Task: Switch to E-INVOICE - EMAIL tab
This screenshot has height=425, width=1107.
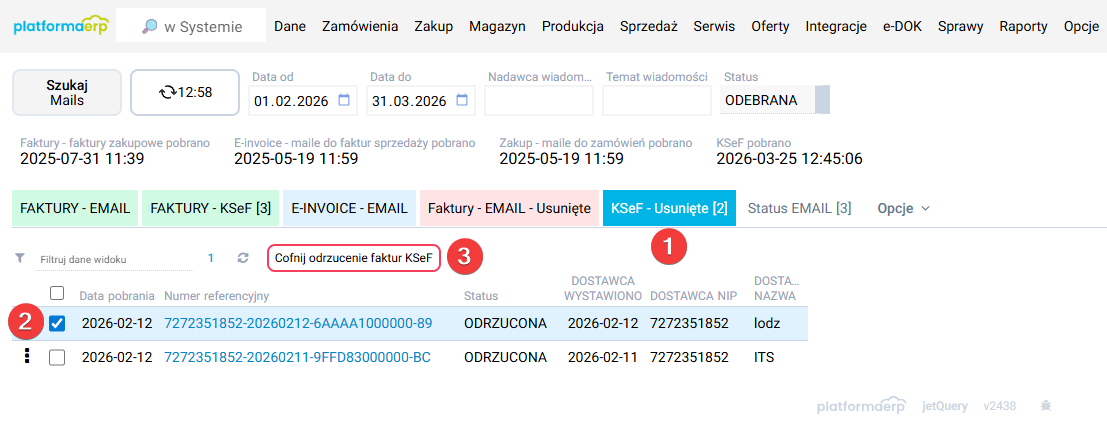Action: coord(349,208)
